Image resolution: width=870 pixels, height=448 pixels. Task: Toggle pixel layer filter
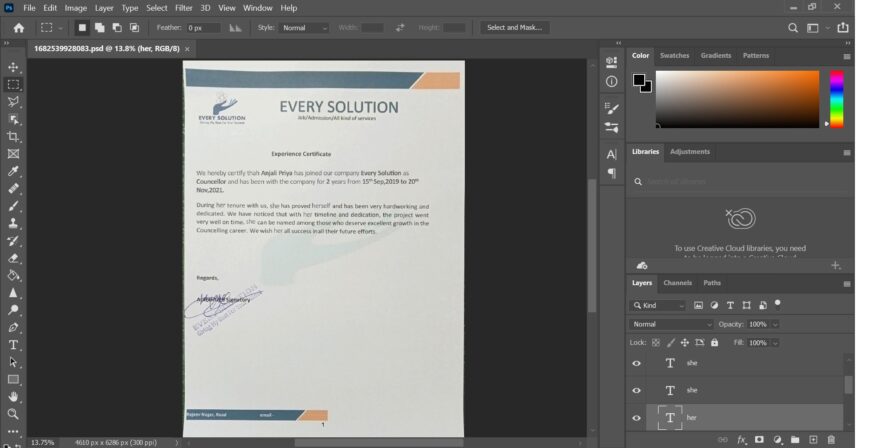click(x=699, y=305)
